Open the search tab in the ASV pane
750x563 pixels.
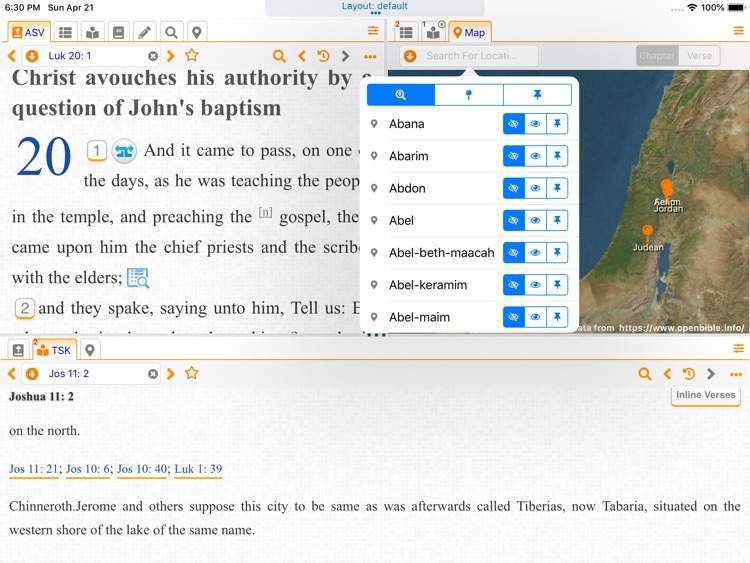click(171, 32)
